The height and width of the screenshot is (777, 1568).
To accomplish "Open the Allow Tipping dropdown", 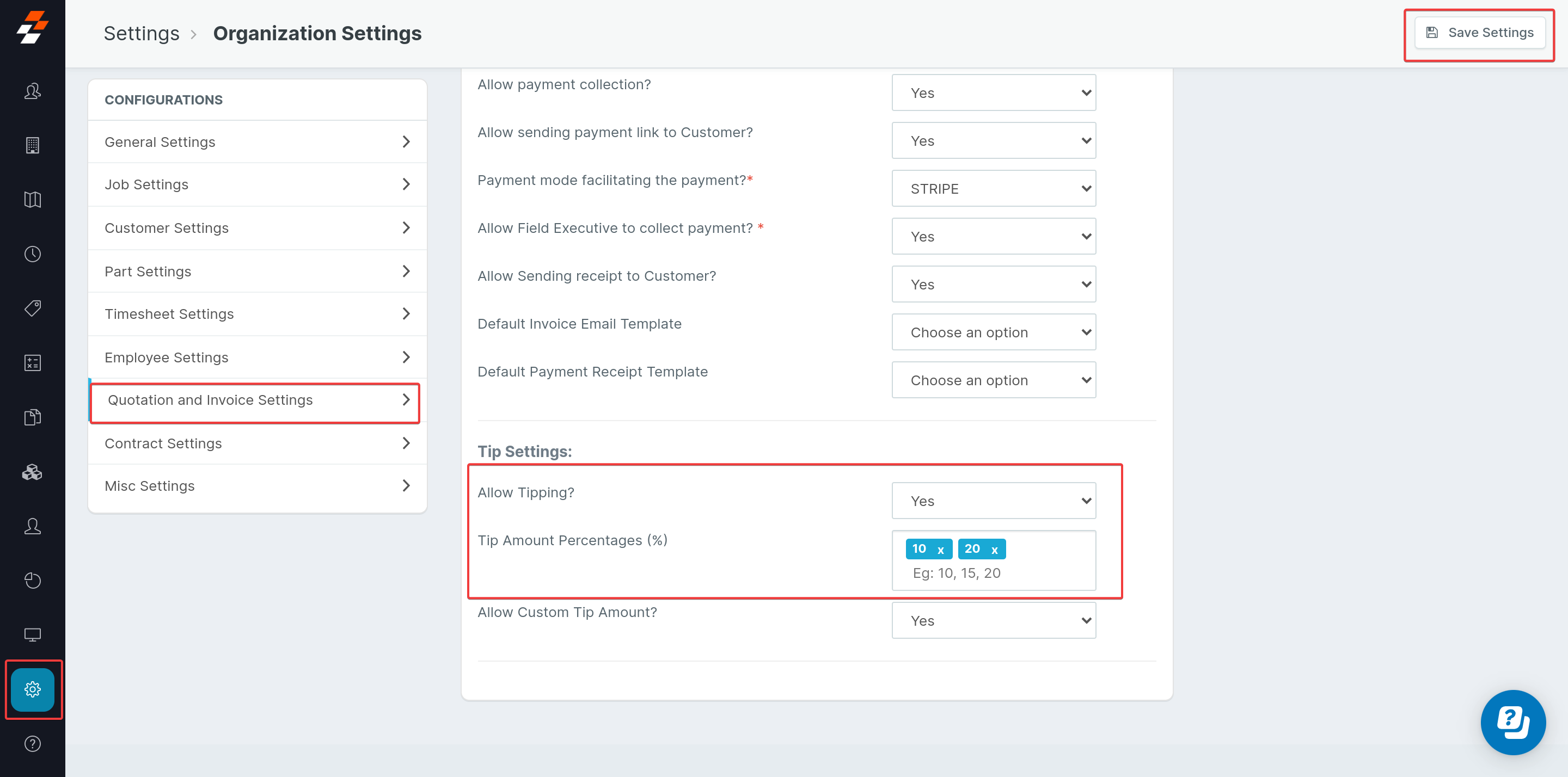I will [x=994, y=501].
